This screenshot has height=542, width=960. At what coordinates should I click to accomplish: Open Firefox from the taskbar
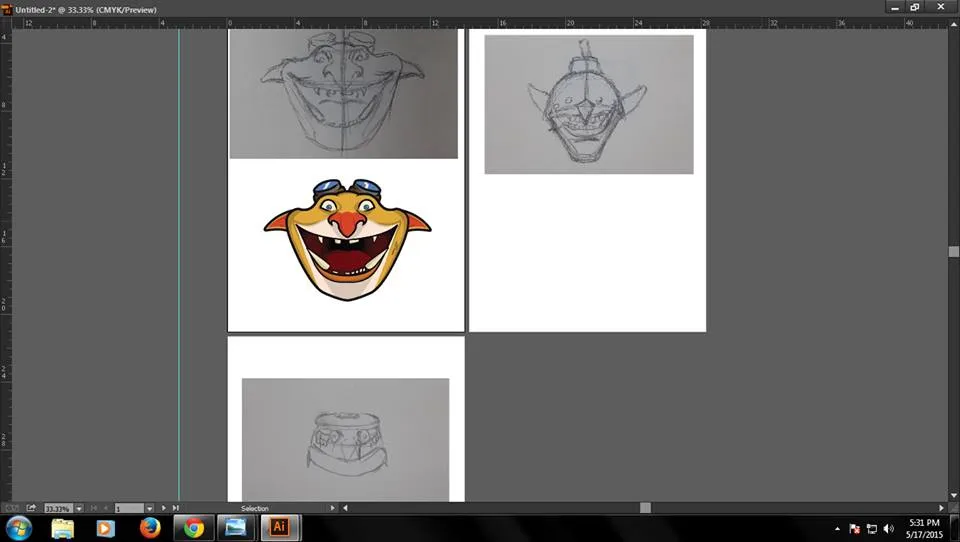pos(149,528)
